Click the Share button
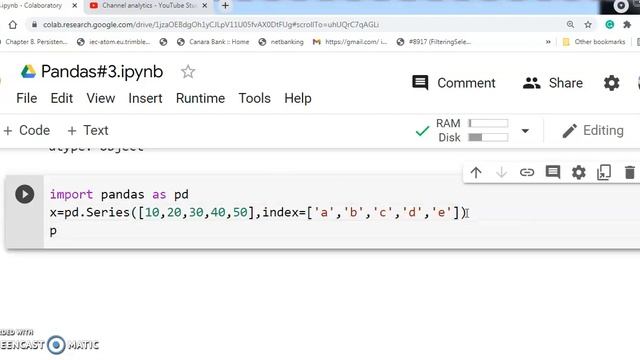The image size is (640, 360). [553, 83]
